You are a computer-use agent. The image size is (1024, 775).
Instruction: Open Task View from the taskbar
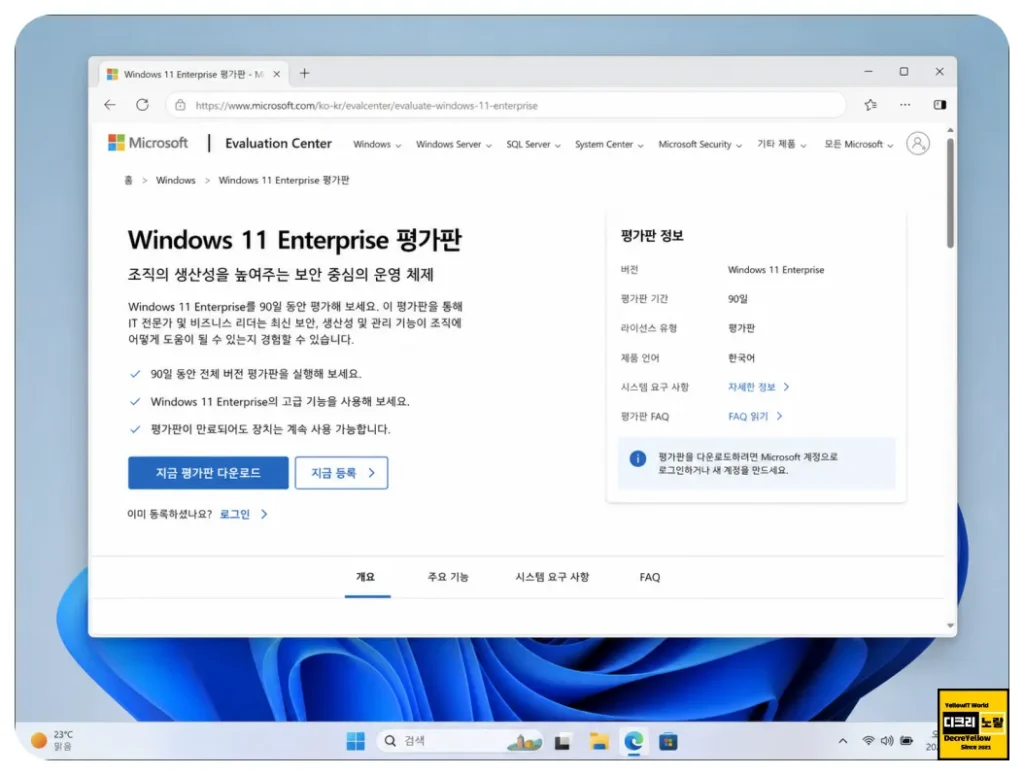(x=562, y=742)
